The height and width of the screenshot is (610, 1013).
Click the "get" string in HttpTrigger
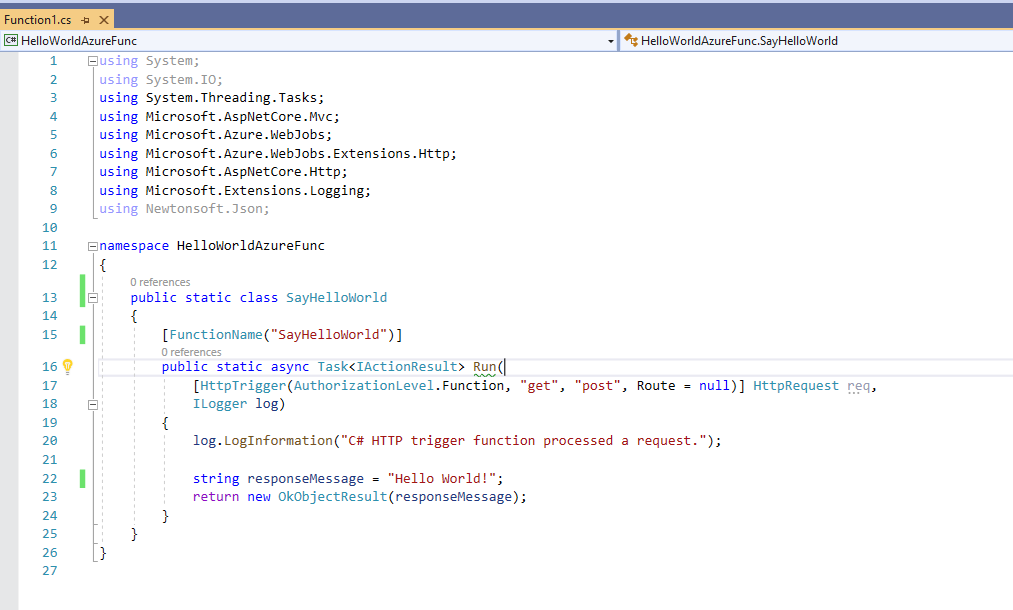(539, 386)
